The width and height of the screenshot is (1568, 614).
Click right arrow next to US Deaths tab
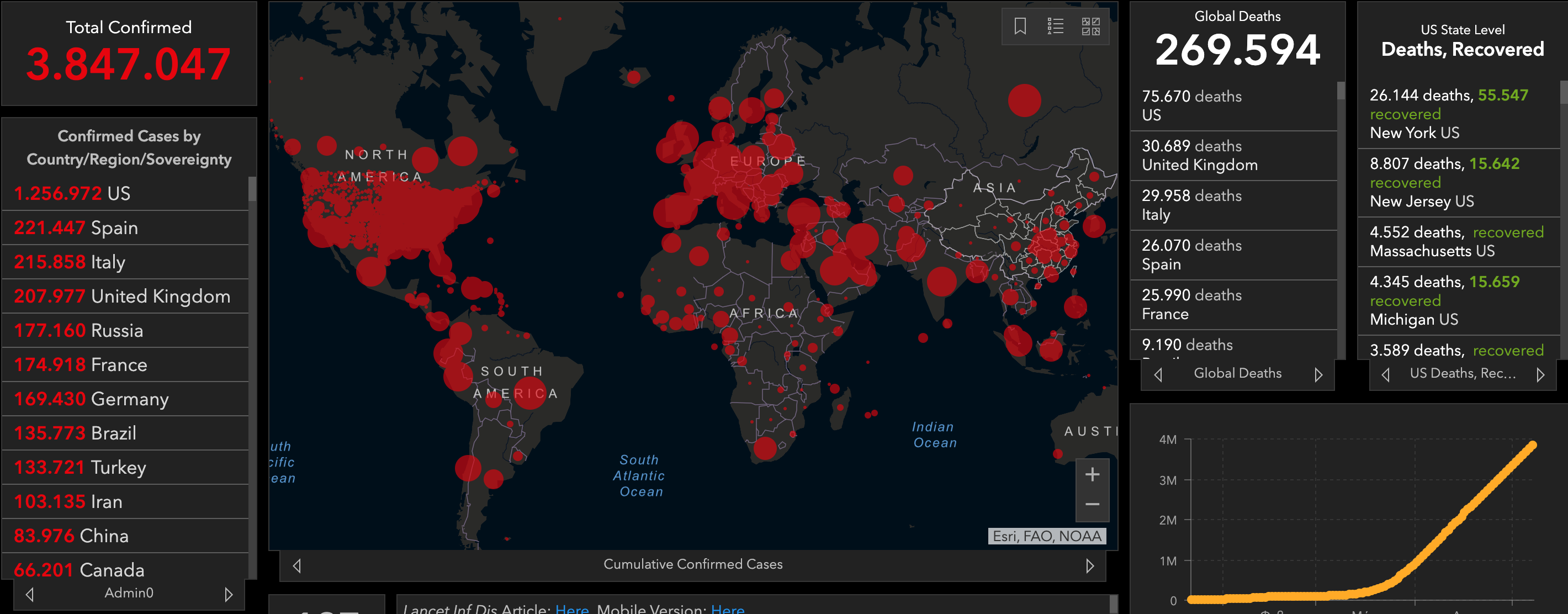1540,374
